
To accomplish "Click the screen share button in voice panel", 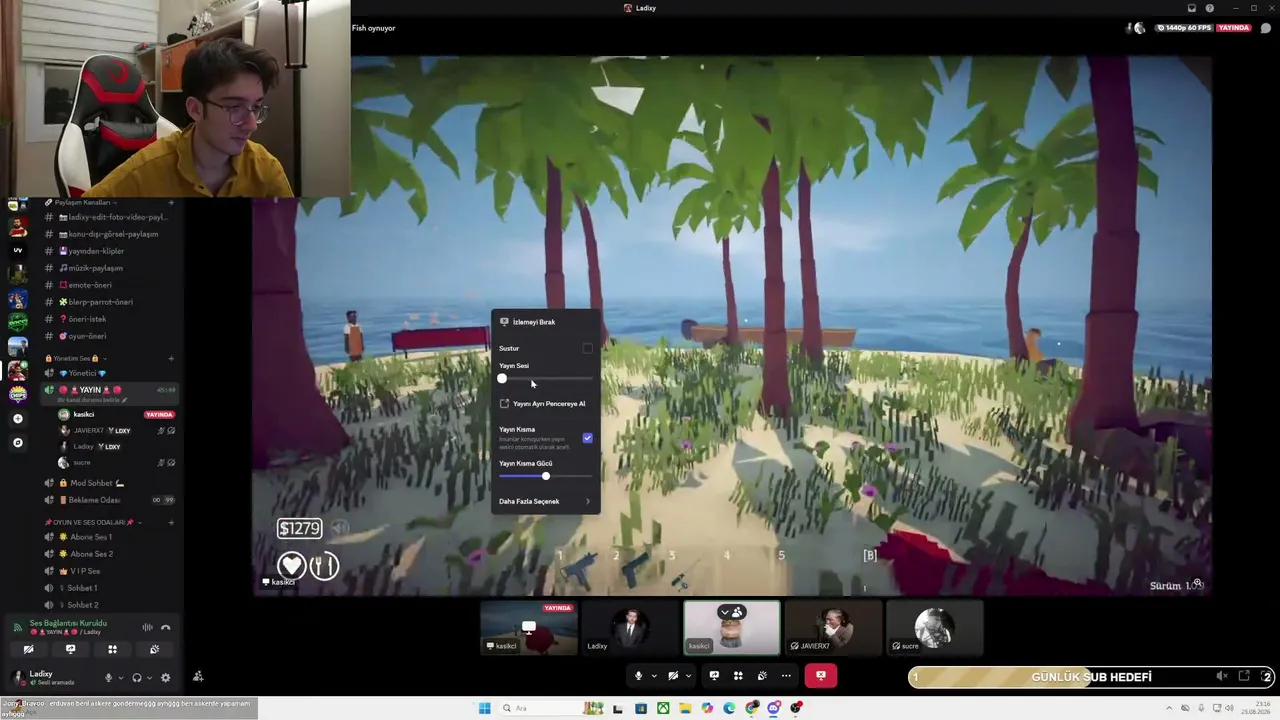I will (x=70, y=649).
